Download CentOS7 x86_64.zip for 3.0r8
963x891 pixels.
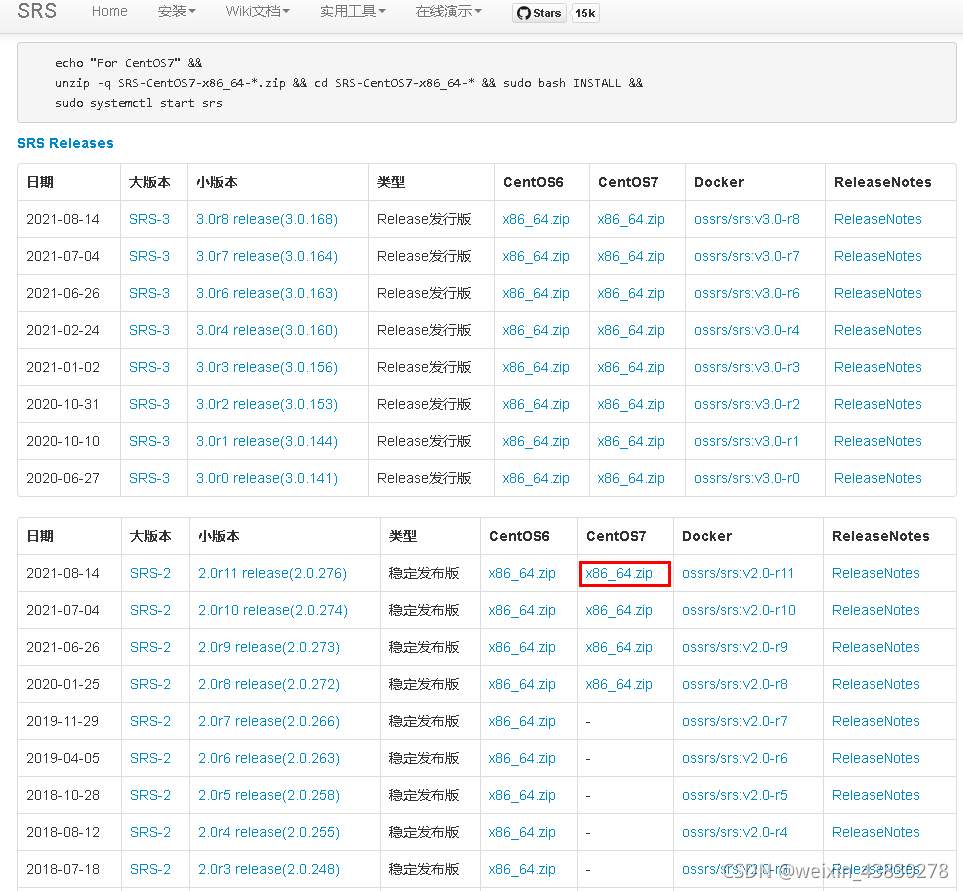(x=631, y=219)
